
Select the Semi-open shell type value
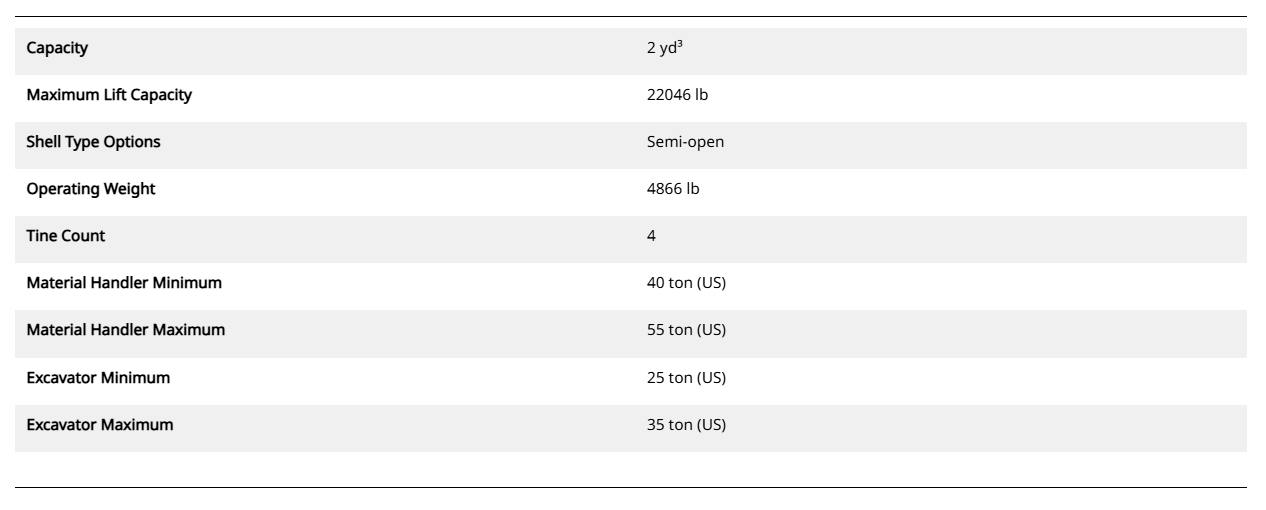pos(685,142)
